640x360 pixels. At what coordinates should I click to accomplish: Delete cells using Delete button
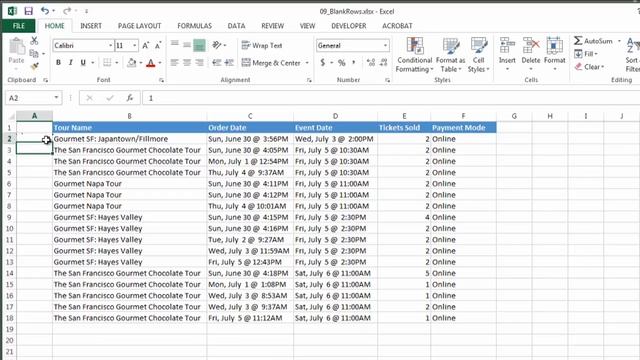click(x=531, y=54)
